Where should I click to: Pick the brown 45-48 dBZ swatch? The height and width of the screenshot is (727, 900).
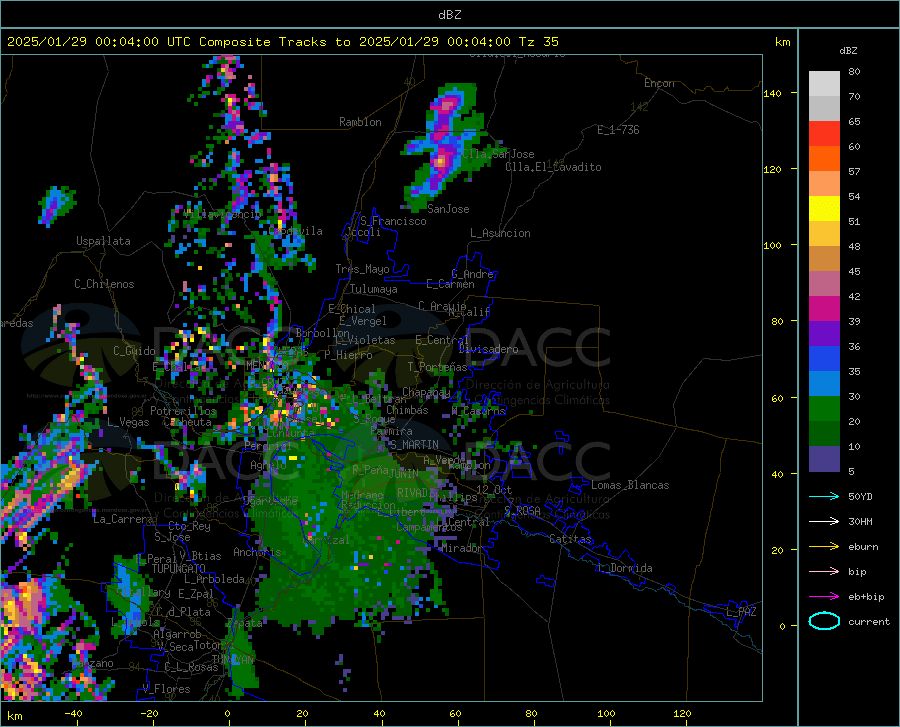pyautogui.click(x=824, y=259)
